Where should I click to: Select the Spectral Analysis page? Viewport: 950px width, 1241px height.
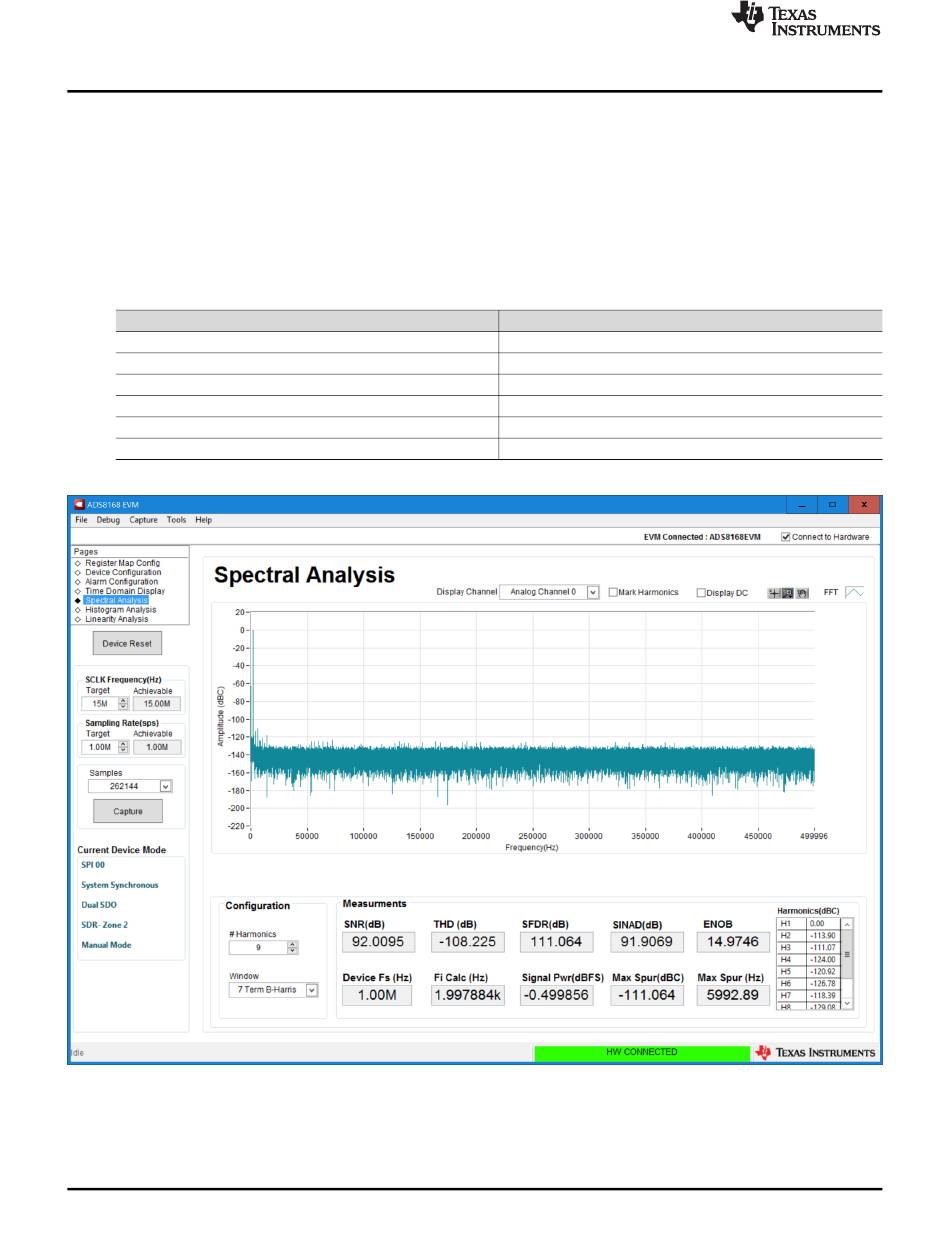(116, 600)
